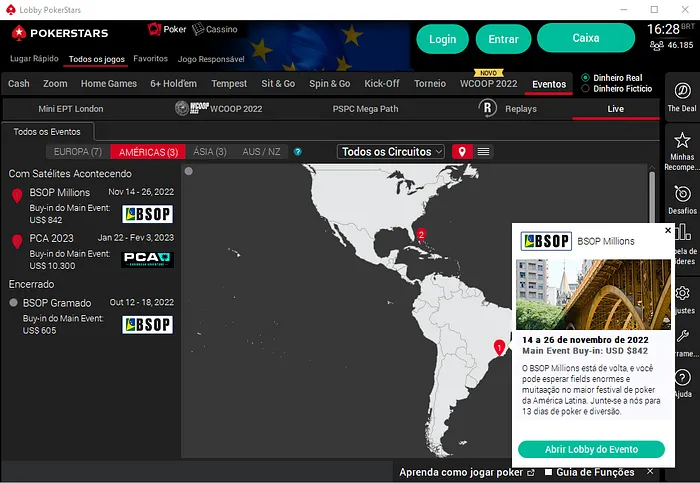Select Dinheiro Real radio button
The width and height of the screenshot is (700, 483).
585,78
